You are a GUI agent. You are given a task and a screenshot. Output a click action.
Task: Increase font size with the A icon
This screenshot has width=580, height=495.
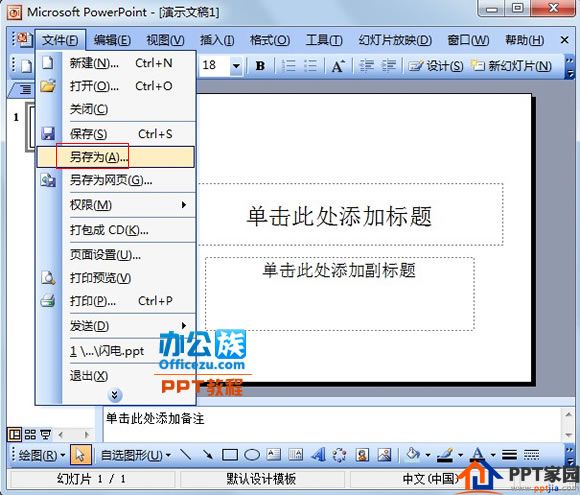(338, 66)
